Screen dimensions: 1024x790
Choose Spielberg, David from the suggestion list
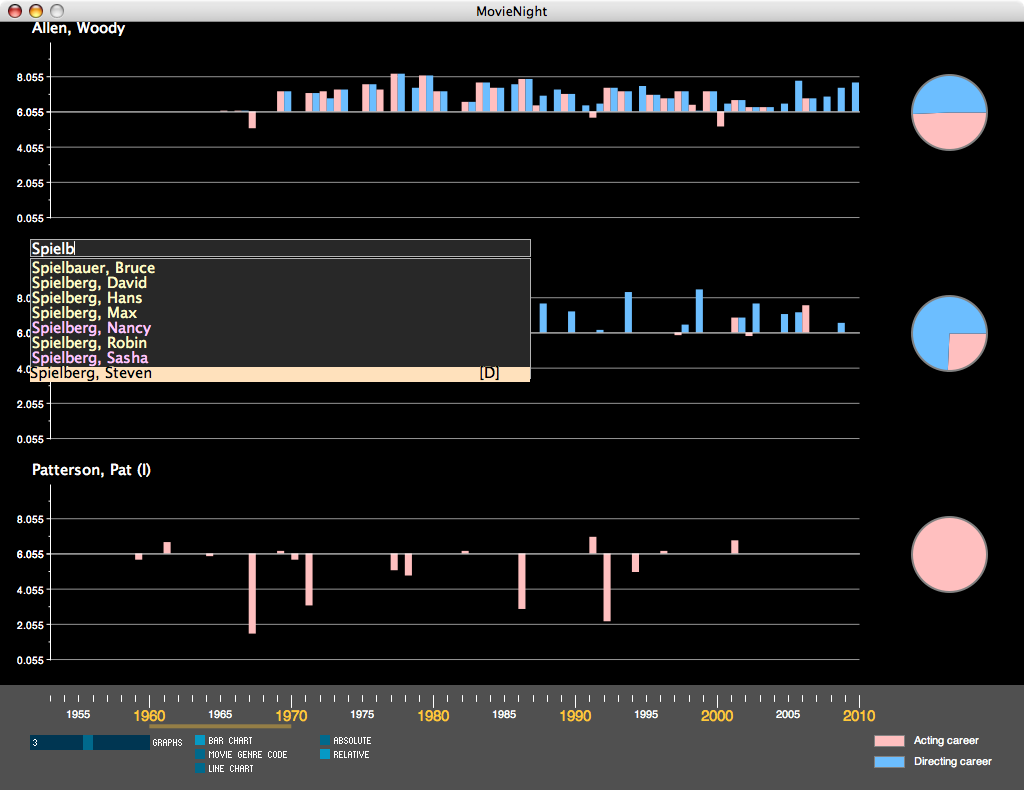click(90, 283)
